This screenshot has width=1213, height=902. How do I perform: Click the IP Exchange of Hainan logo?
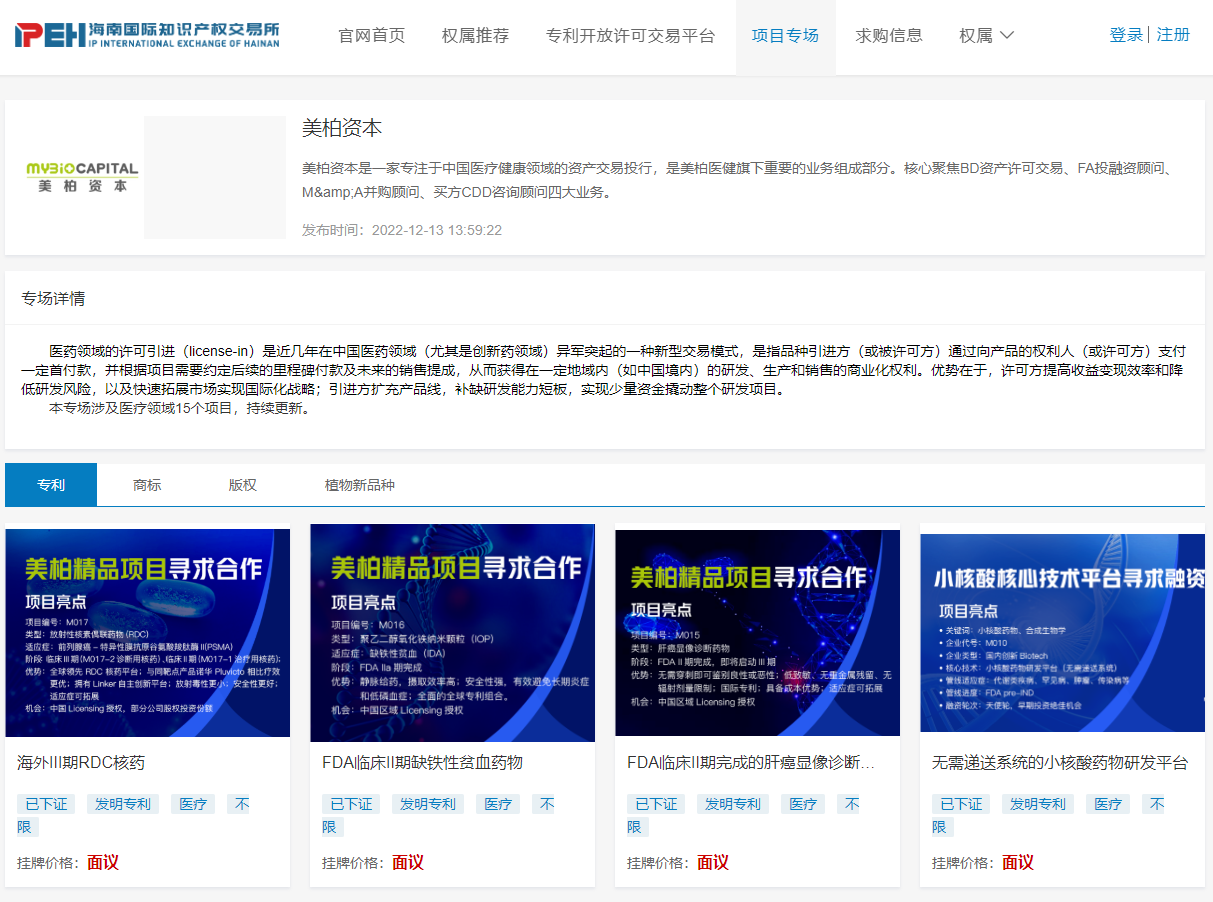coord(147,35)
